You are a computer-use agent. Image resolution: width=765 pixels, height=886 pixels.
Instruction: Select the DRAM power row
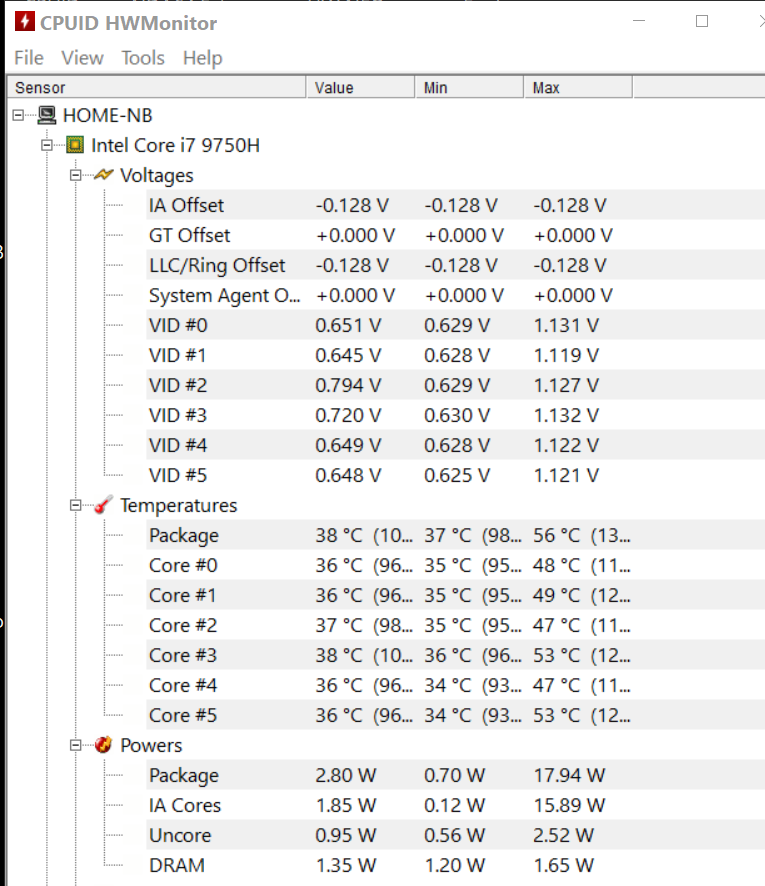tap(455, 865)
